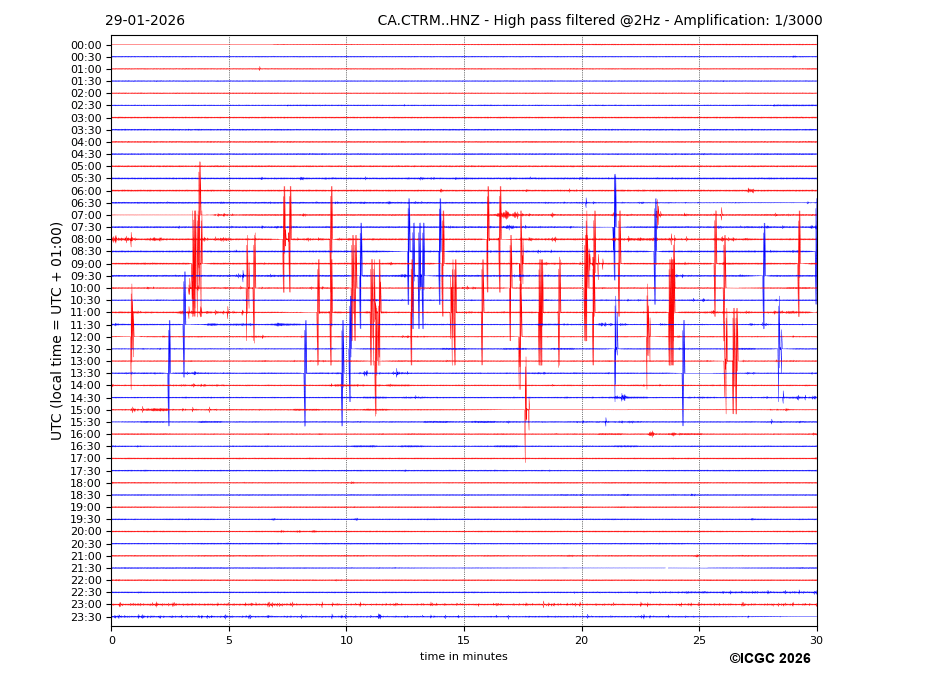
Task: Click the vertical UTC local time axis label
Action: point(57,330)
